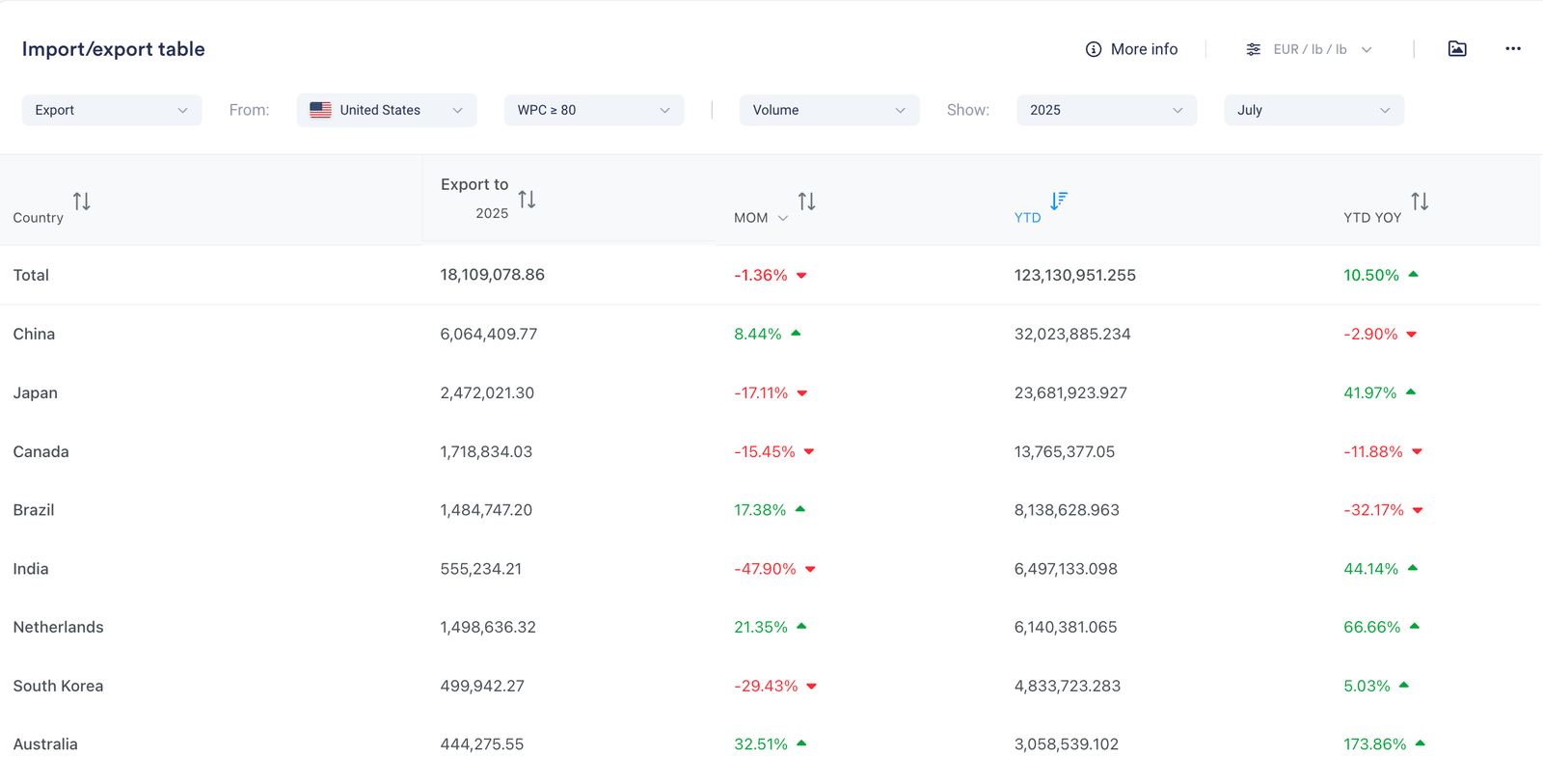Expand the WPC ≥ 80 product dropdown

point(594,110)
